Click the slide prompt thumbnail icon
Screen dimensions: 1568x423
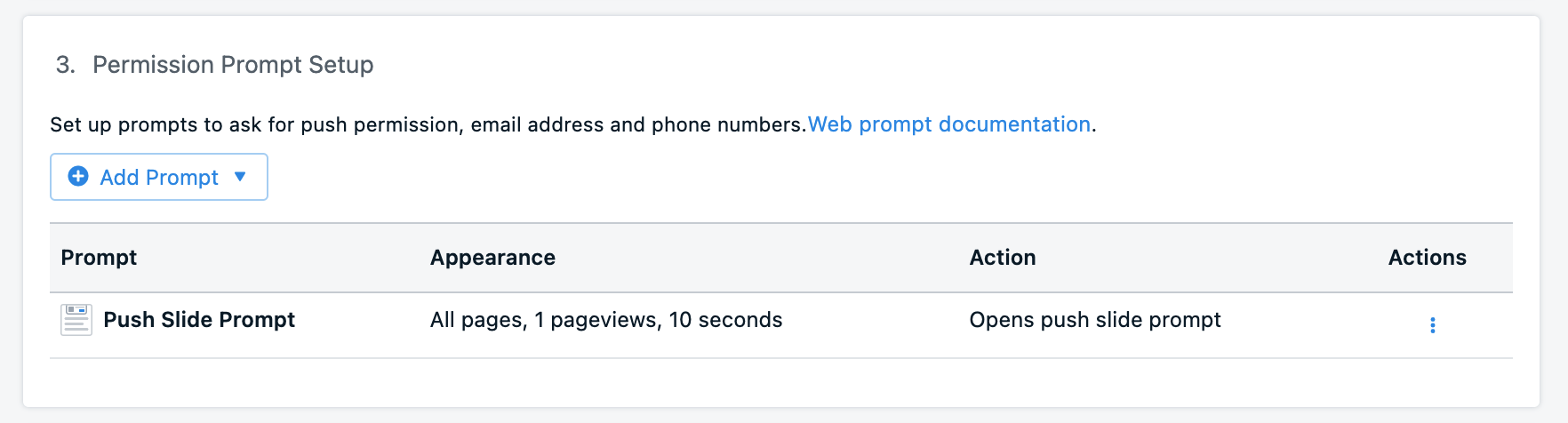click(76, 320)
